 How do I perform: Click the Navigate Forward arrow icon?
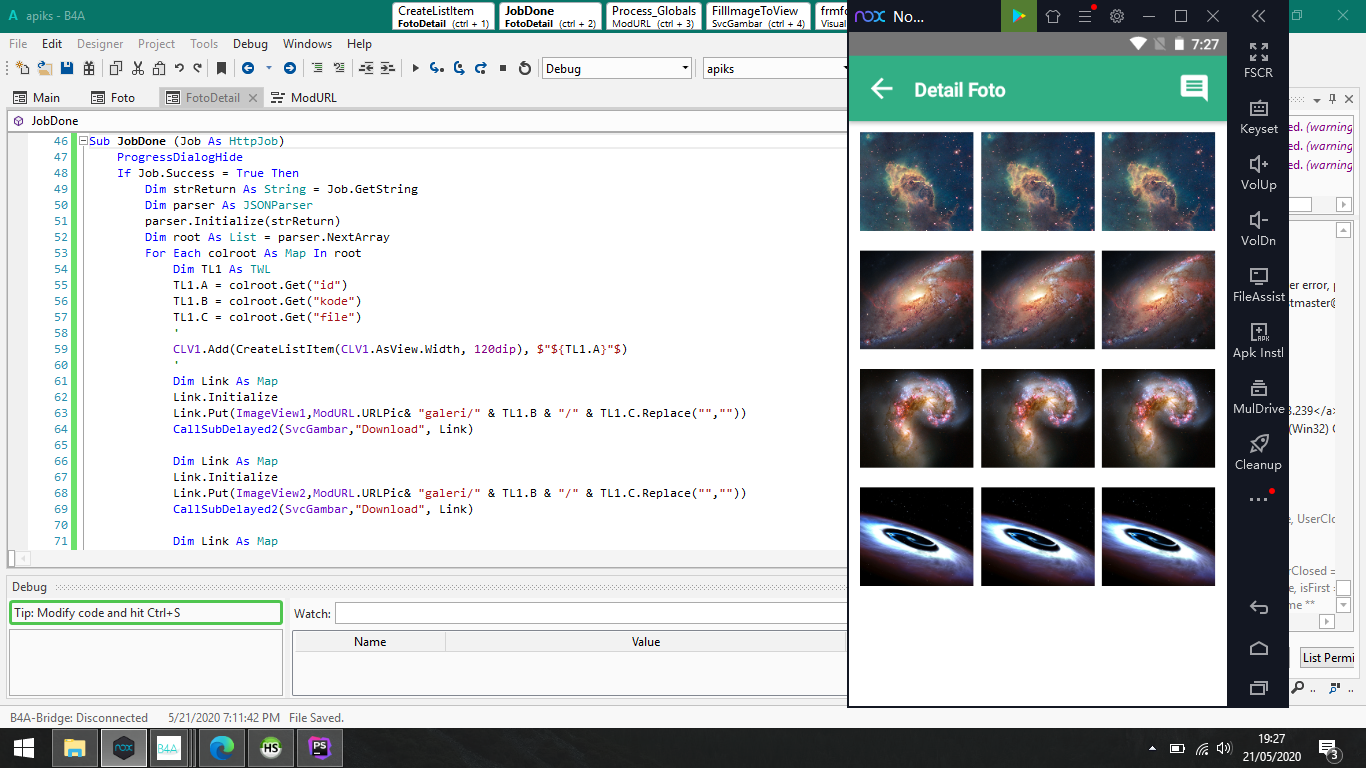click(289, 68)
